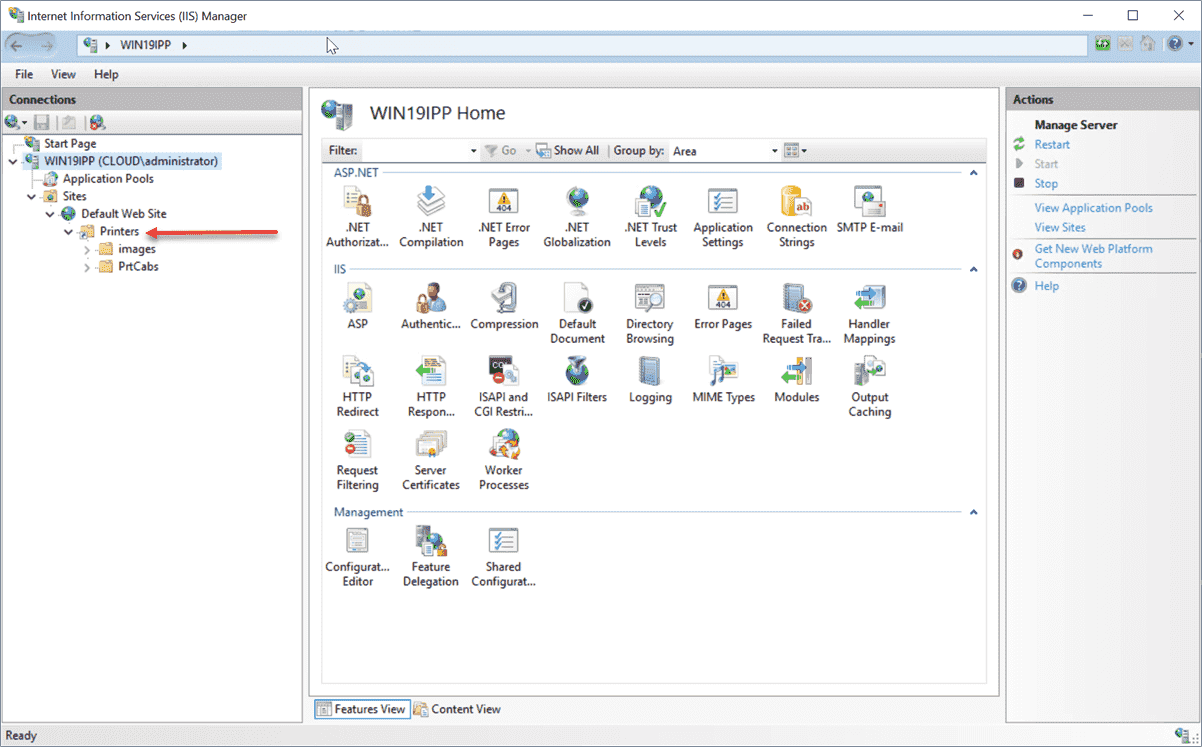Open the Configuration Editor
Viewport: 1202px width, 747px height.
[357, 548]
